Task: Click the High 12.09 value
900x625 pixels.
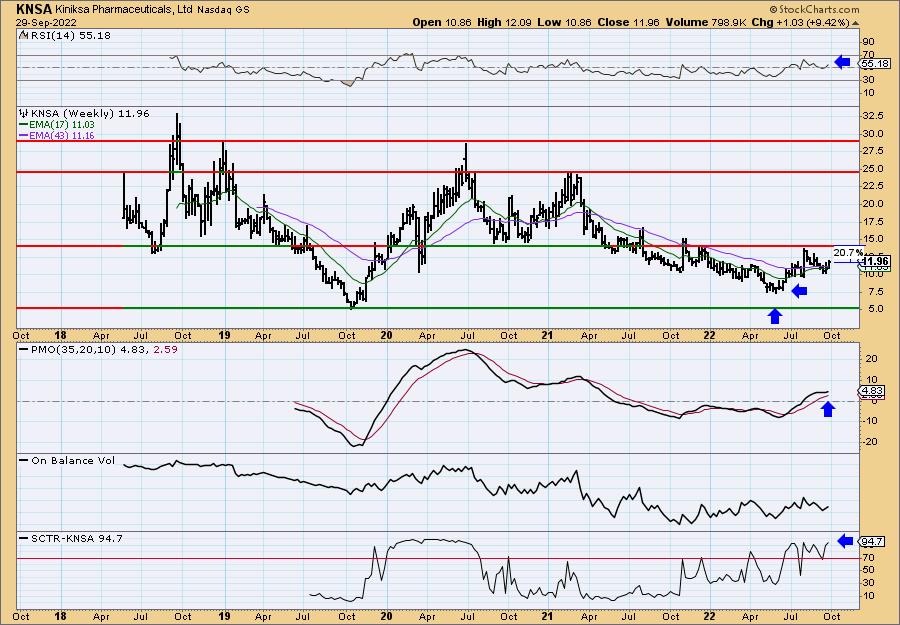Action: pyautogui.click(x=504, y=22)
